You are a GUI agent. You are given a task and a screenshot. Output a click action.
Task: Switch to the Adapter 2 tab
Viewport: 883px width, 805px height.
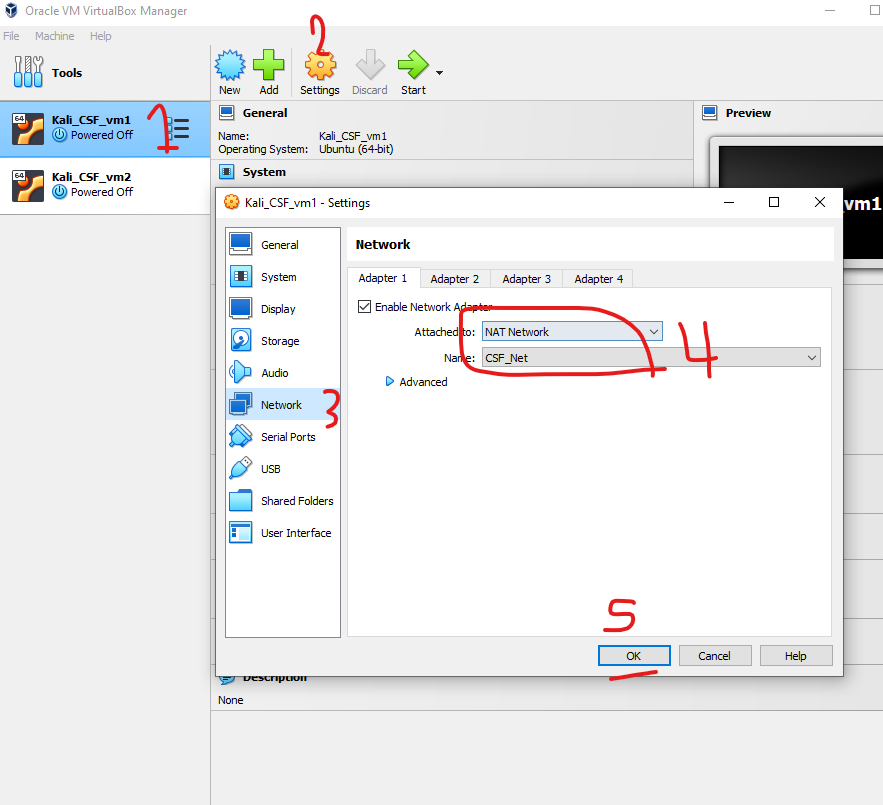[454, 279]
